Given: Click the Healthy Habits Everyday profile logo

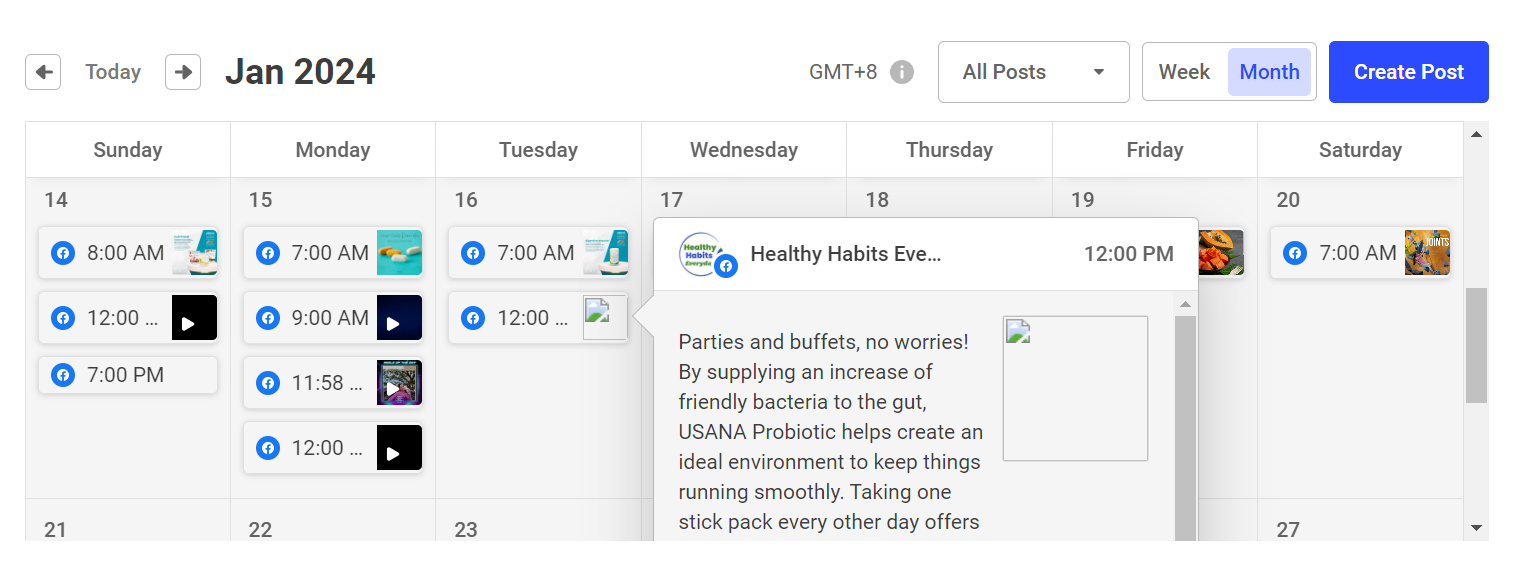Looking at the screenshot, I should click(x=702, y=254).
